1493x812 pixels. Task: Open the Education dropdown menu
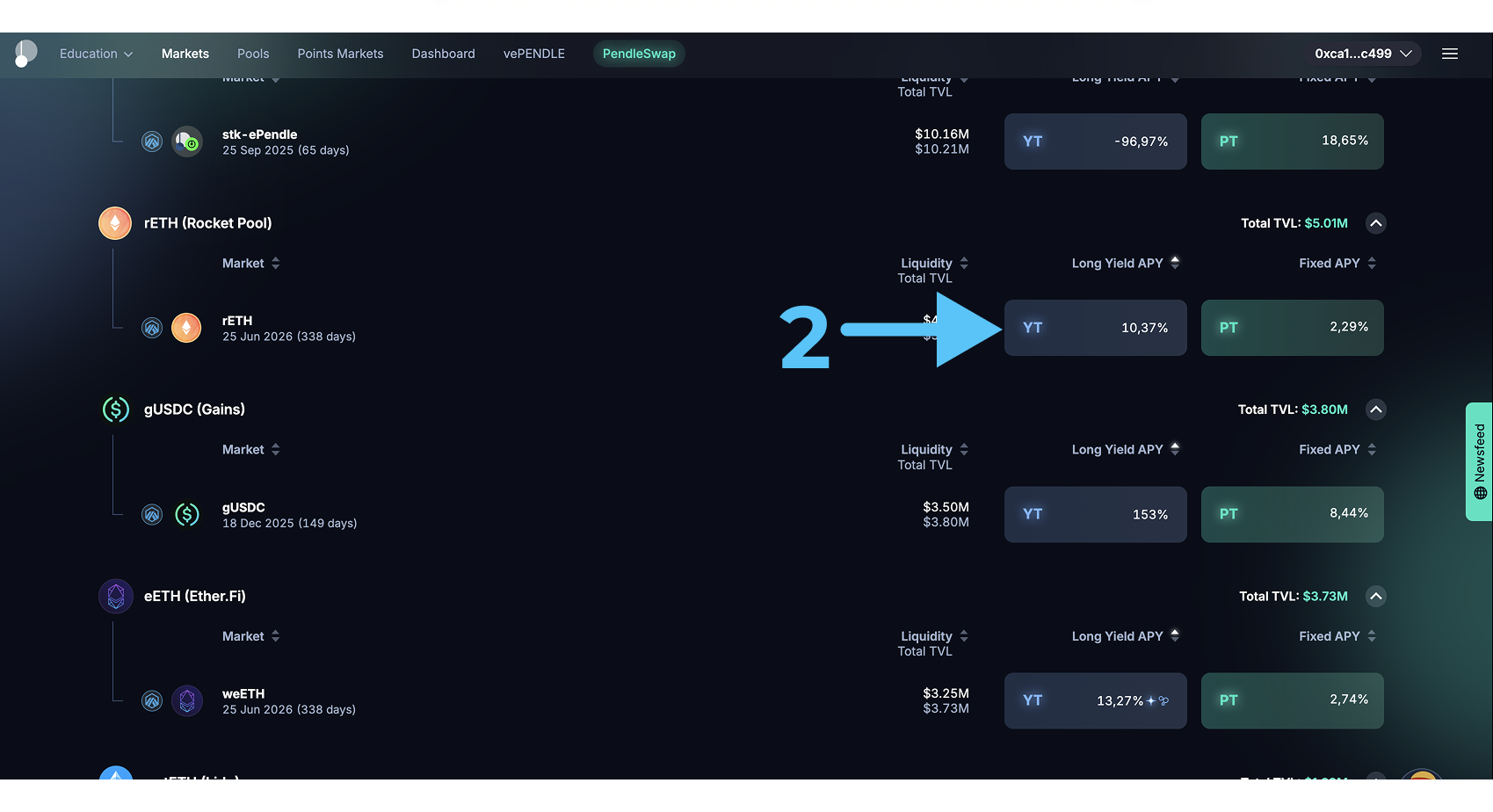click(x=96, y=54)
